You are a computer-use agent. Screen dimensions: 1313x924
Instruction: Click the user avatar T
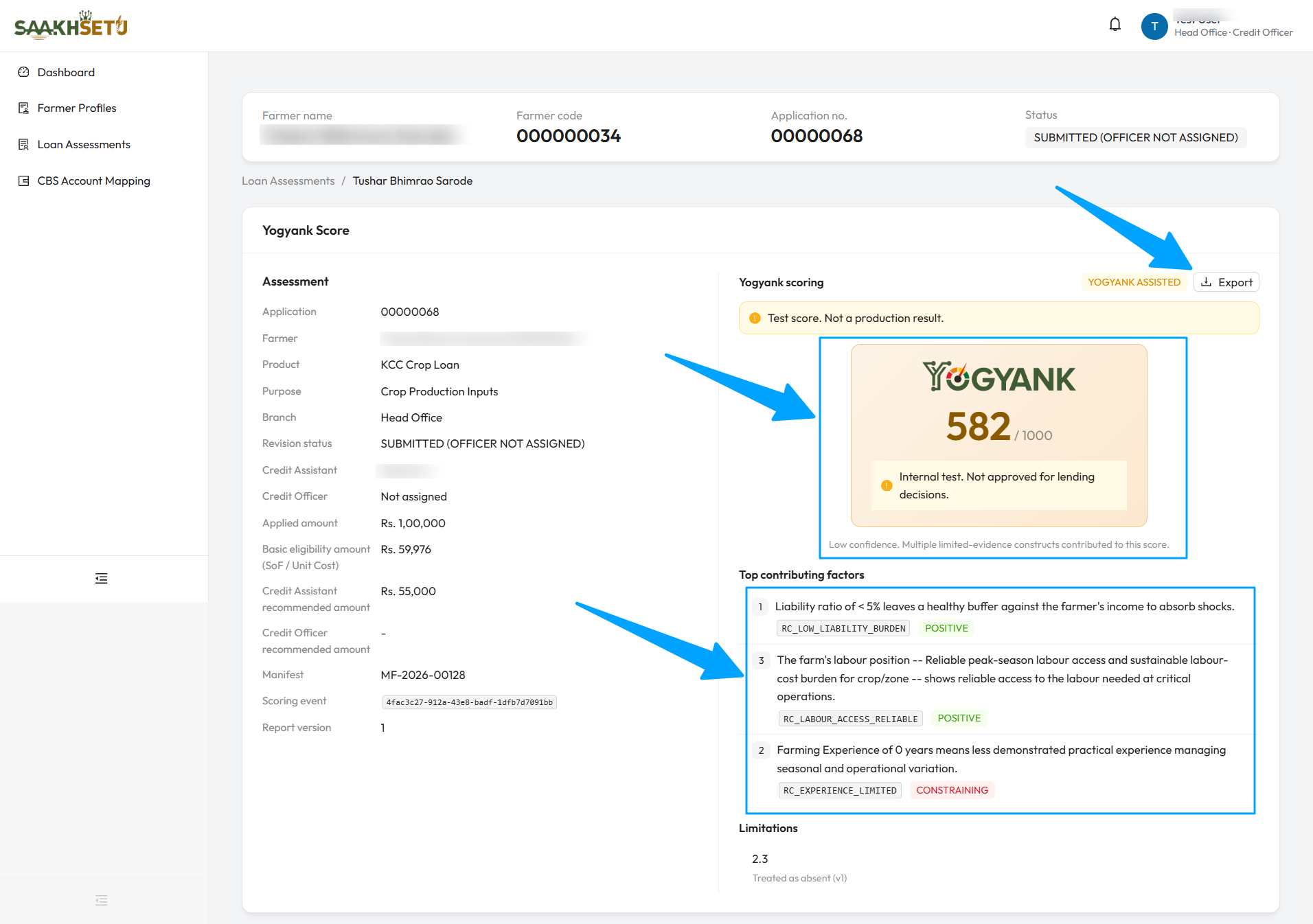[1154, 26]
